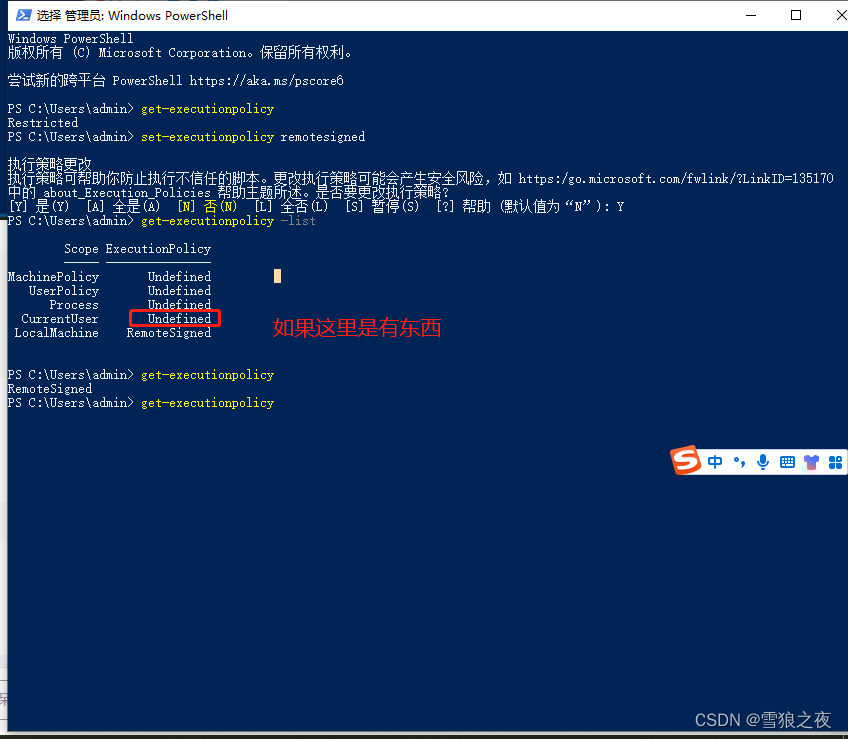Click the ExecutionPolicy column header
This screenshot has height=739, width=848.
tap(158, 249)
